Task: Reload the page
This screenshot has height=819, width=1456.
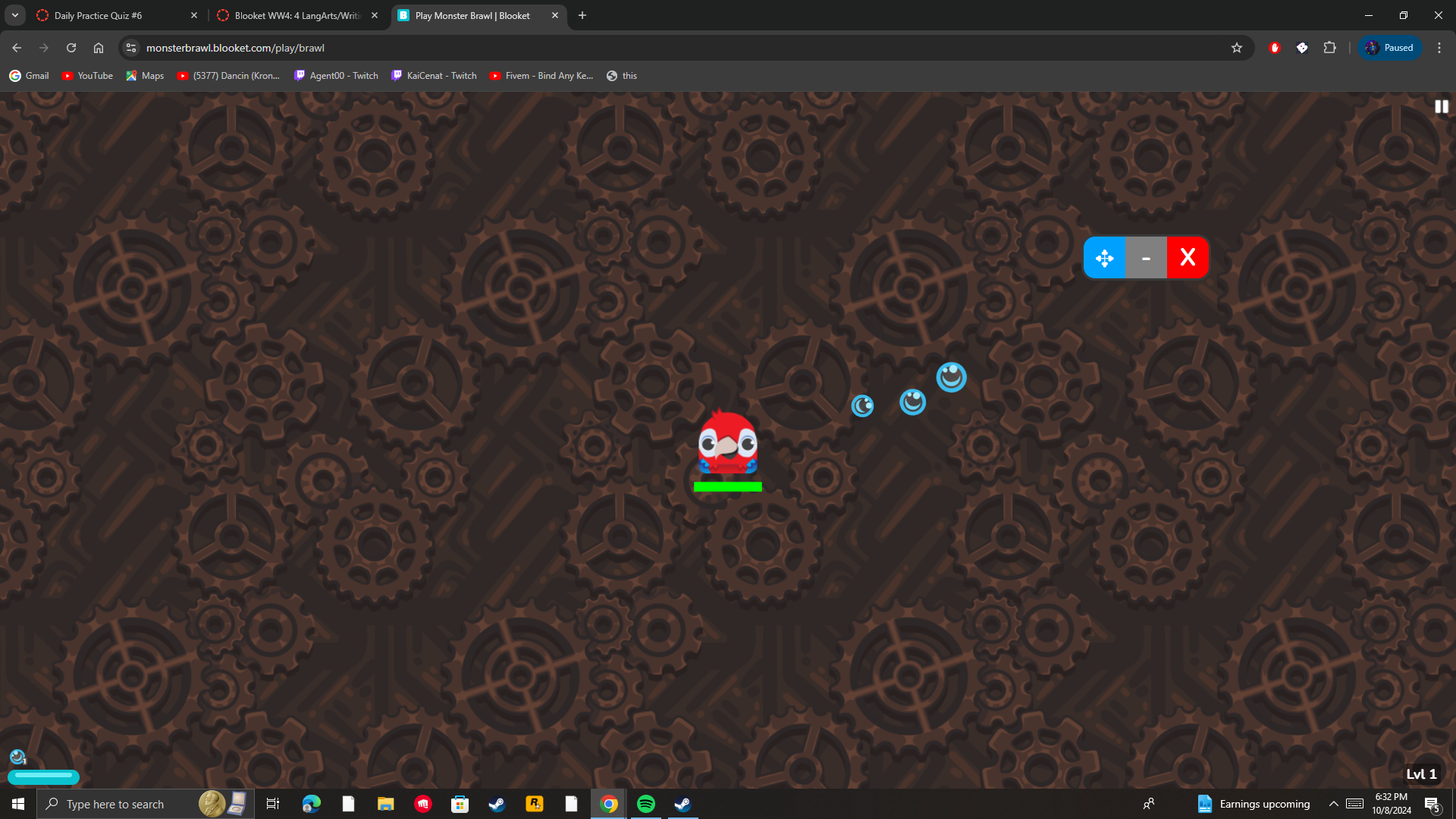Action: (71, 48)
